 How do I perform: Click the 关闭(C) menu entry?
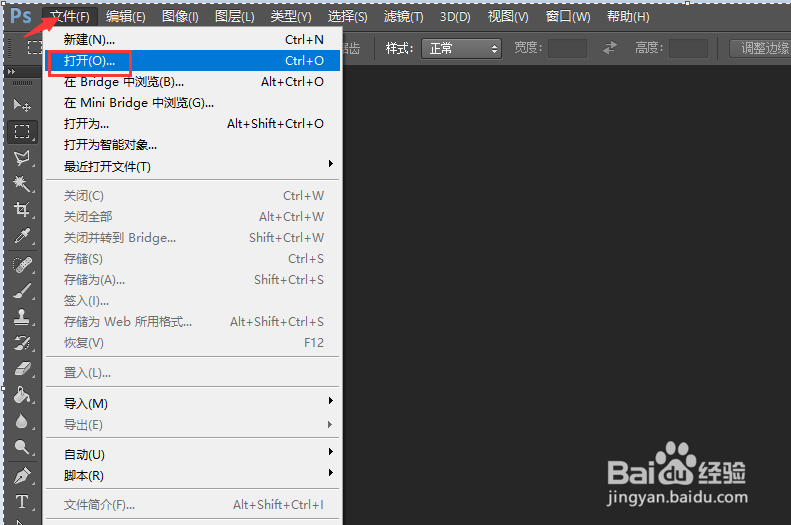click(192, 196)
